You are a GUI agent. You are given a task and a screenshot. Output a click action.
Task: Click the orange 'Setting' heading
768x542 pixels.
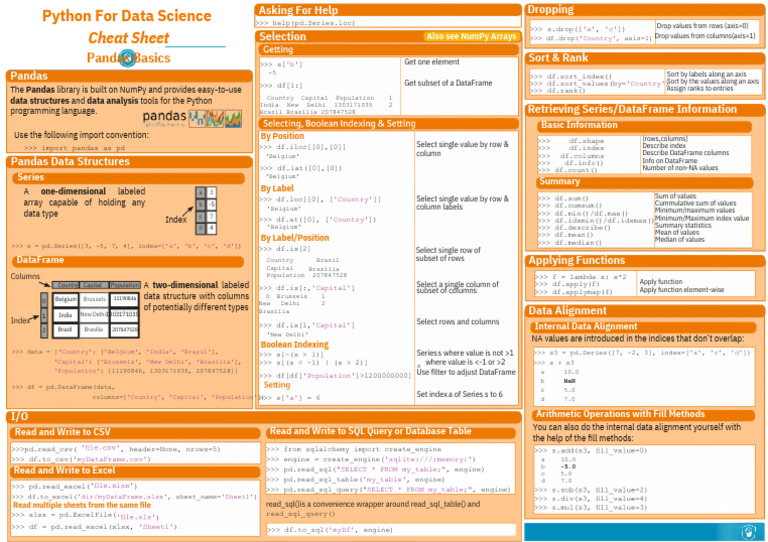coord(277,385)
